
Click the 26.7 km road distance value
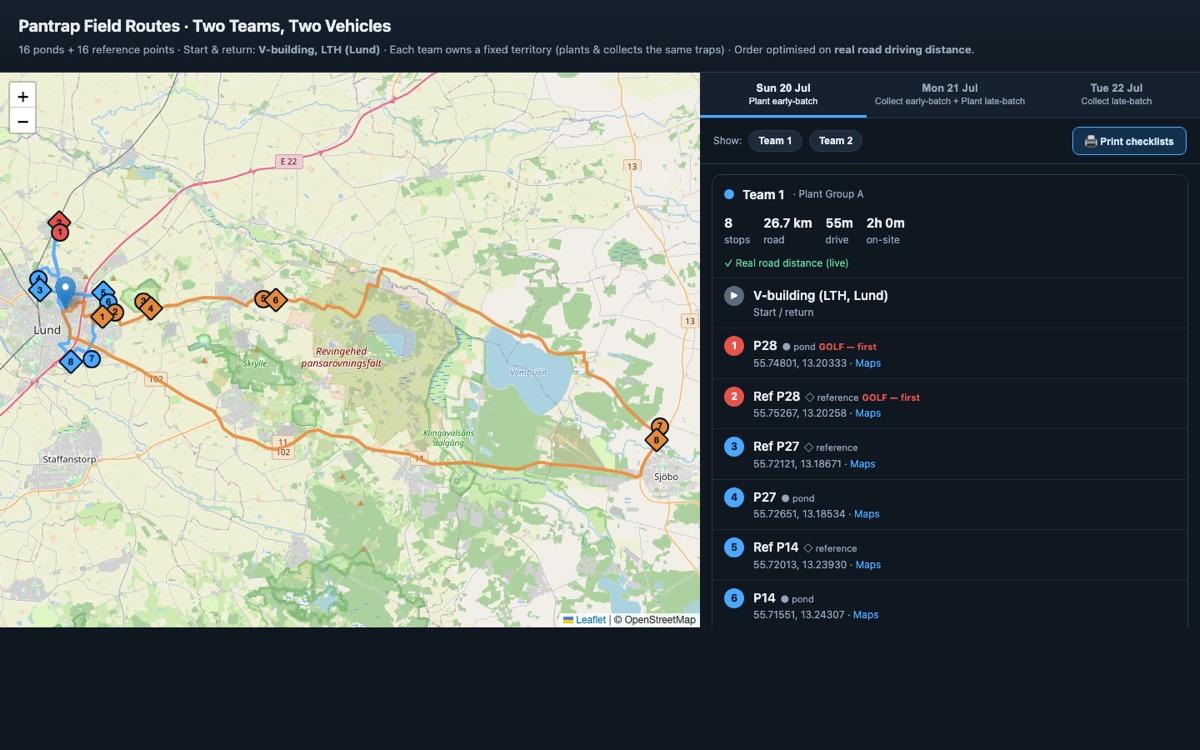pos(788,223)
